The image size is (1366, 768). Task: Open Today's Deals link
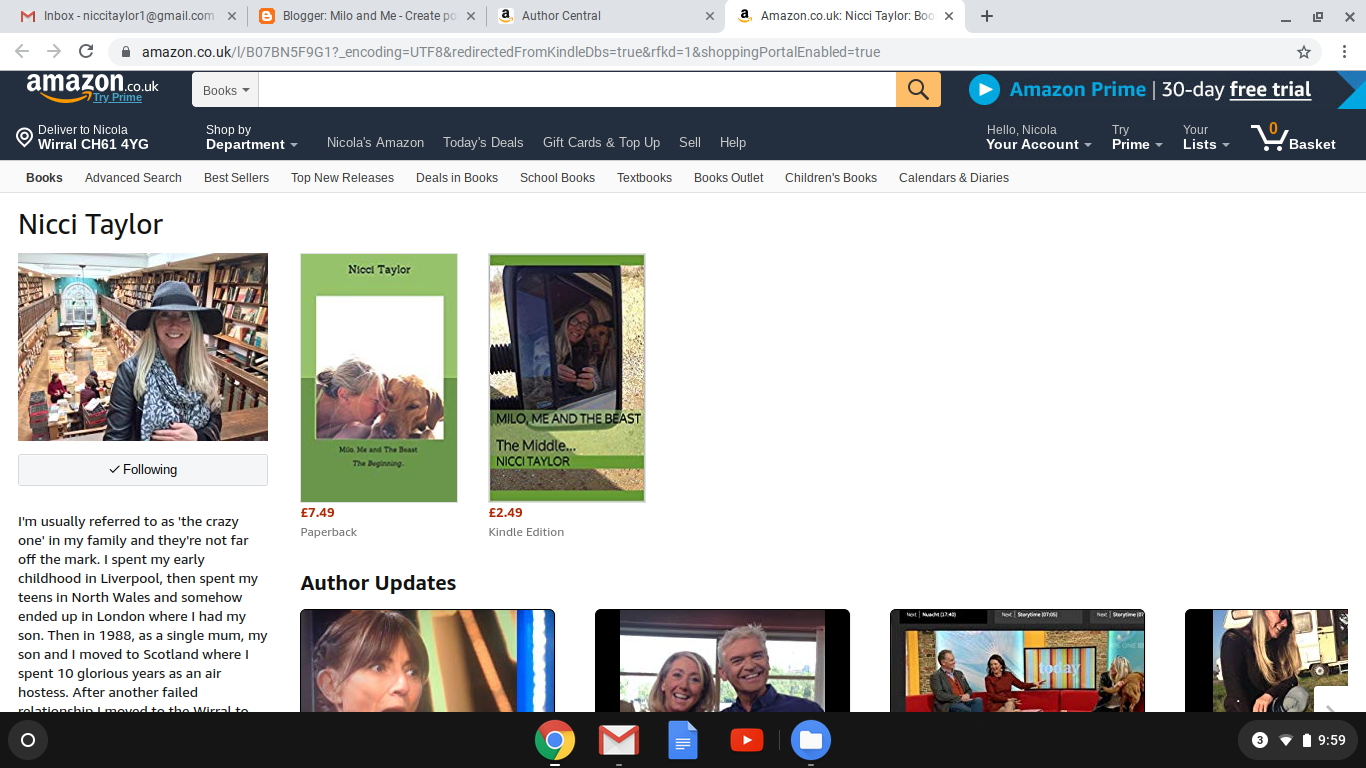483,143
